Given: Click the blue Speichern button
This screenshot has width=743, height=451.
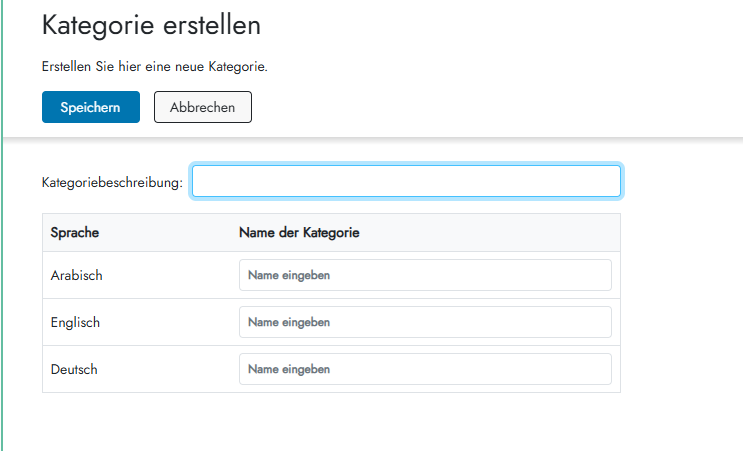Looking at the screenshot, I should click(90, 107).
